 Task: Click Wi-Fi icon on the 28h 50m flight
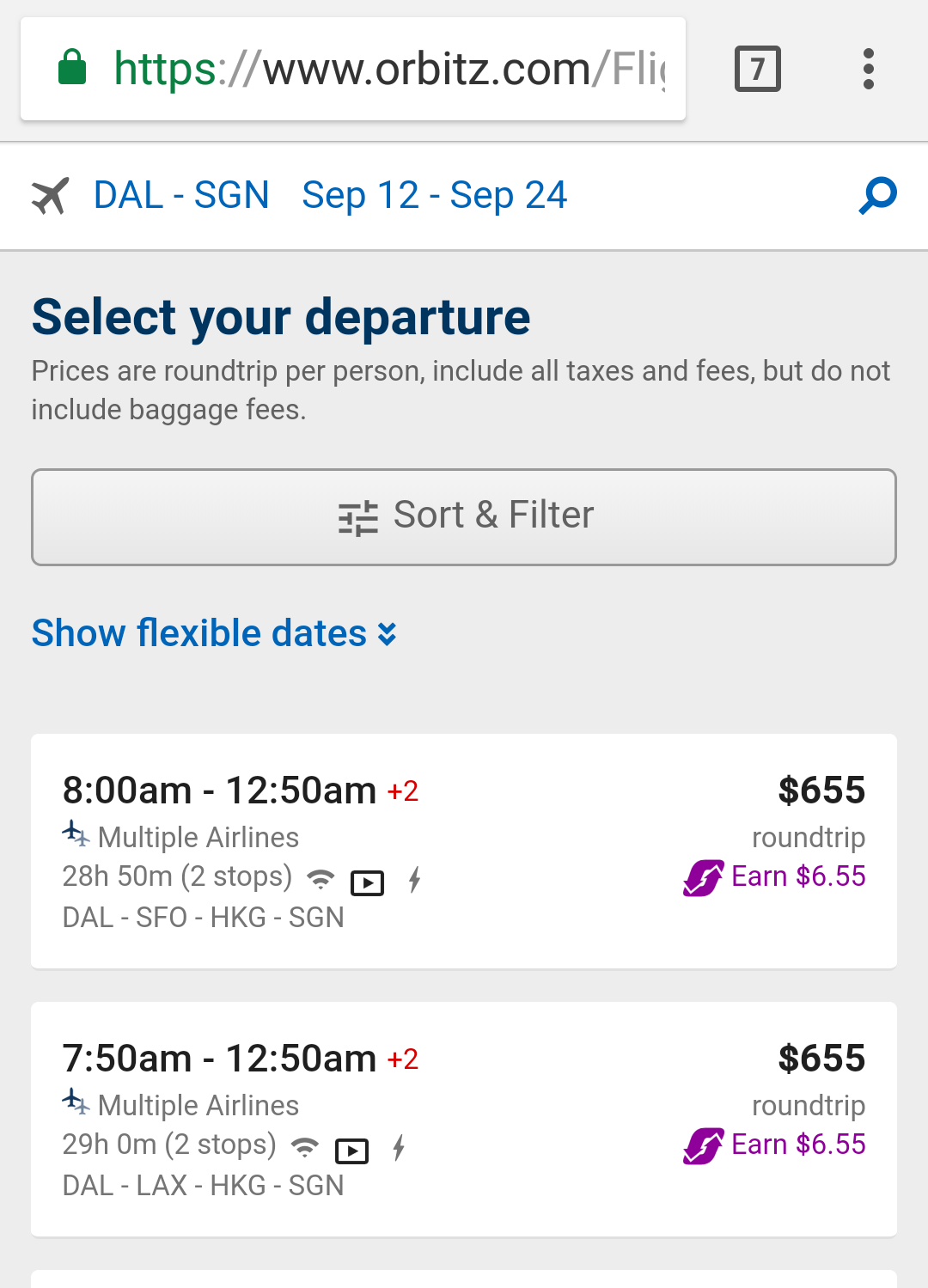(321, 879)
